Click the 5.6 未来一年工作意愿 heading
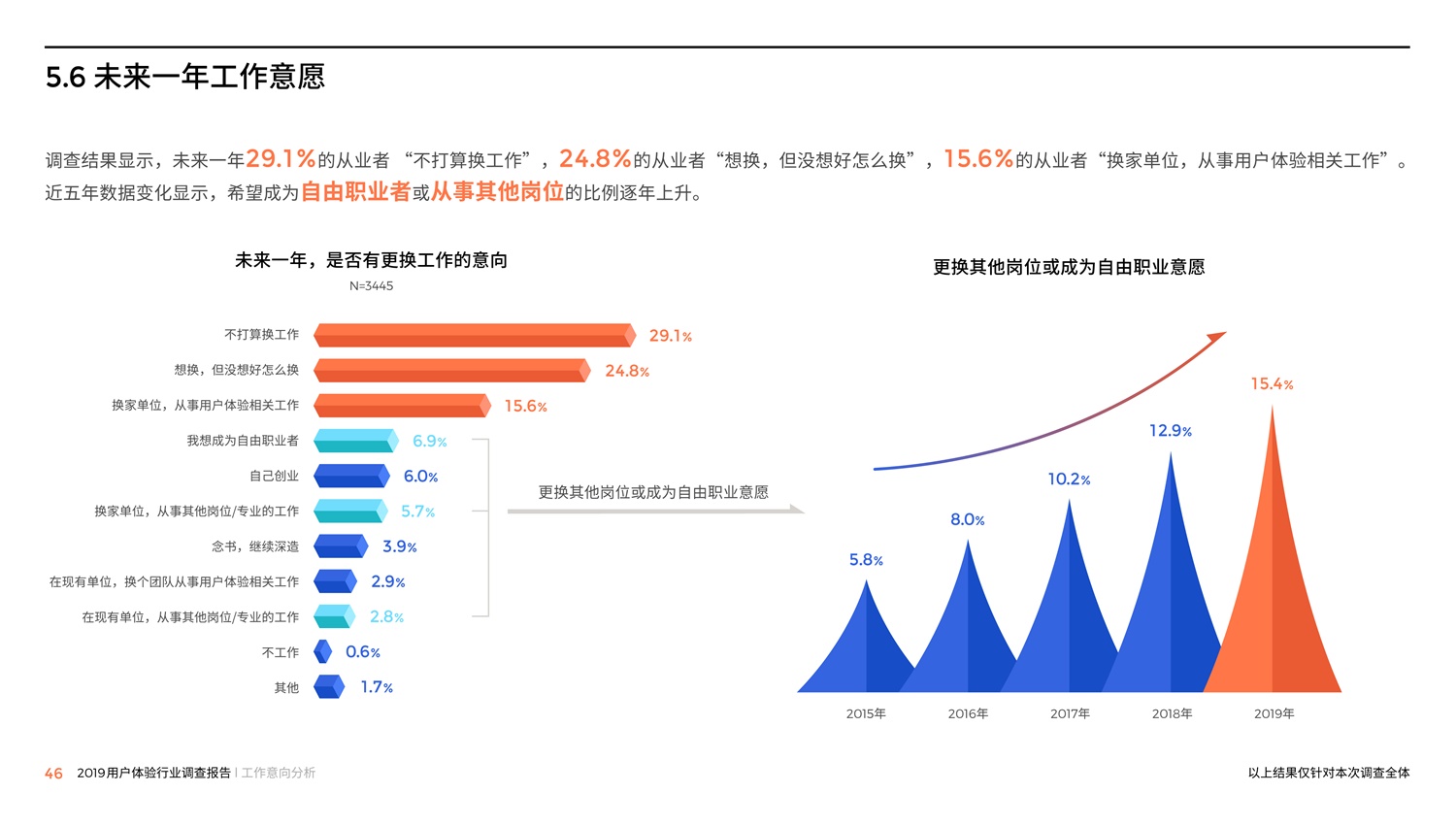Viewport: 1456px width, 826px height. 184,77
